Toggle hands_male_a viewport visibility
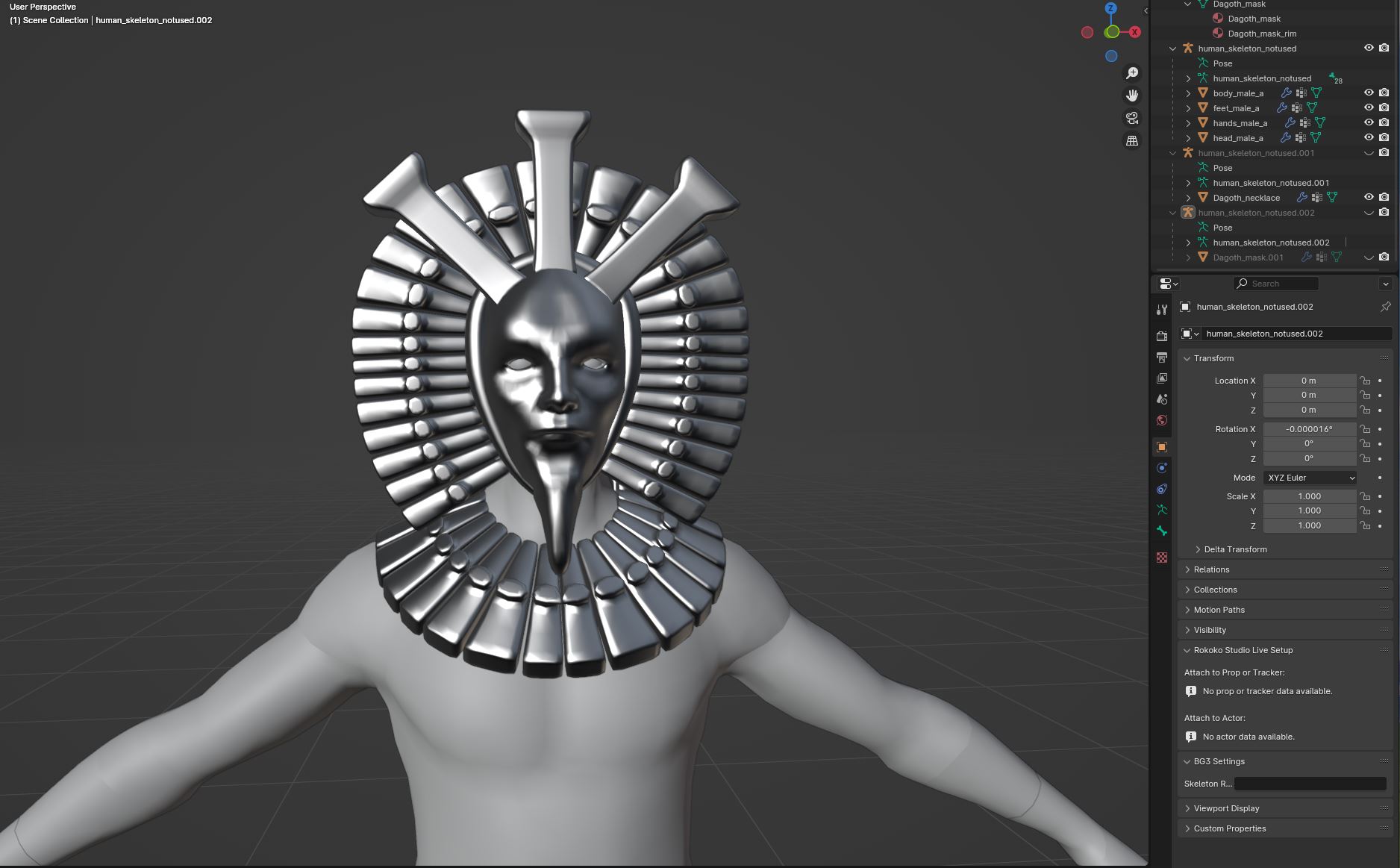The image size is (1400, 868). [1369, 123]
